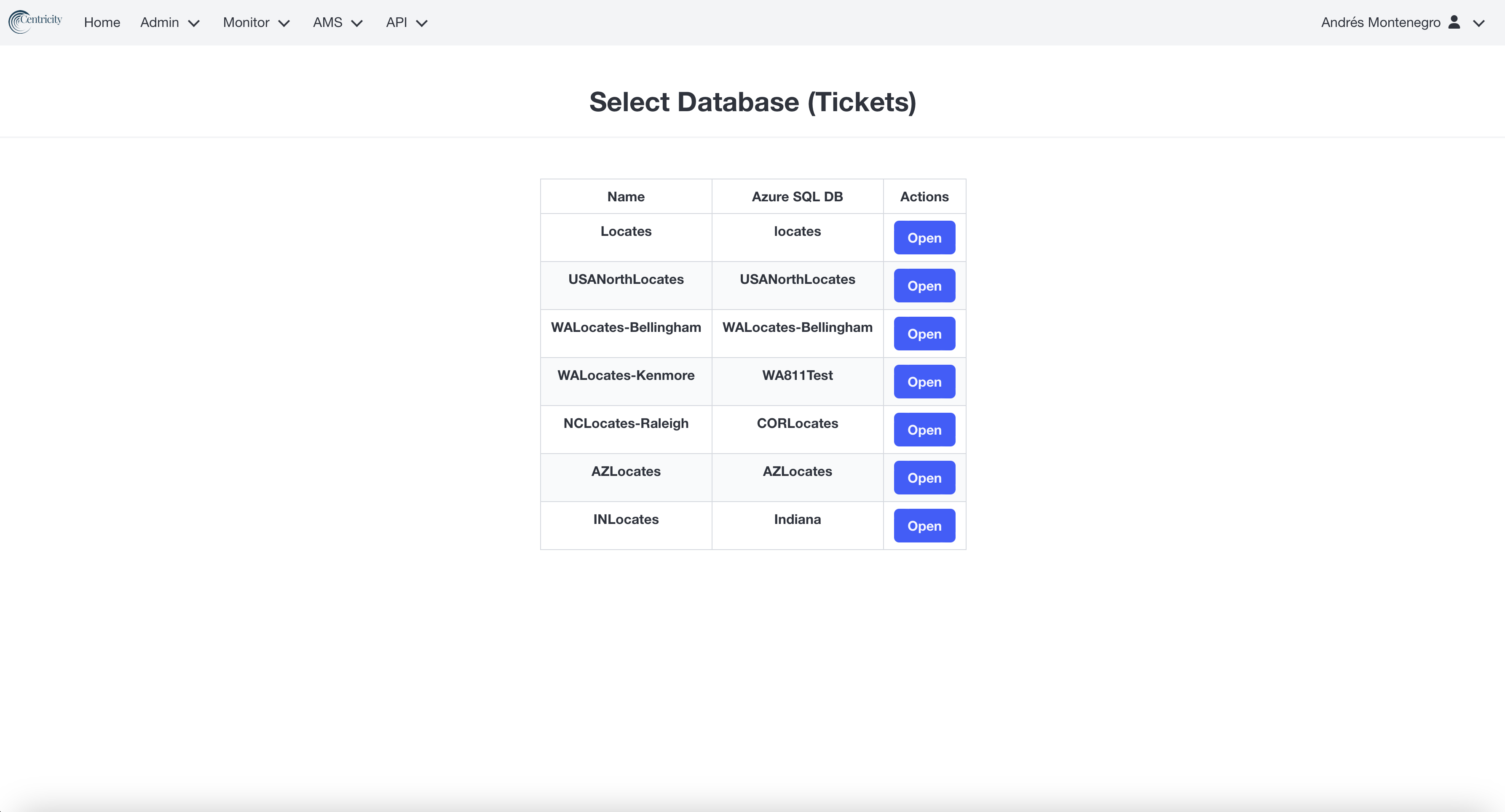Select the Name column header
Screen dimensions: 1505x812
pos(626,196)
